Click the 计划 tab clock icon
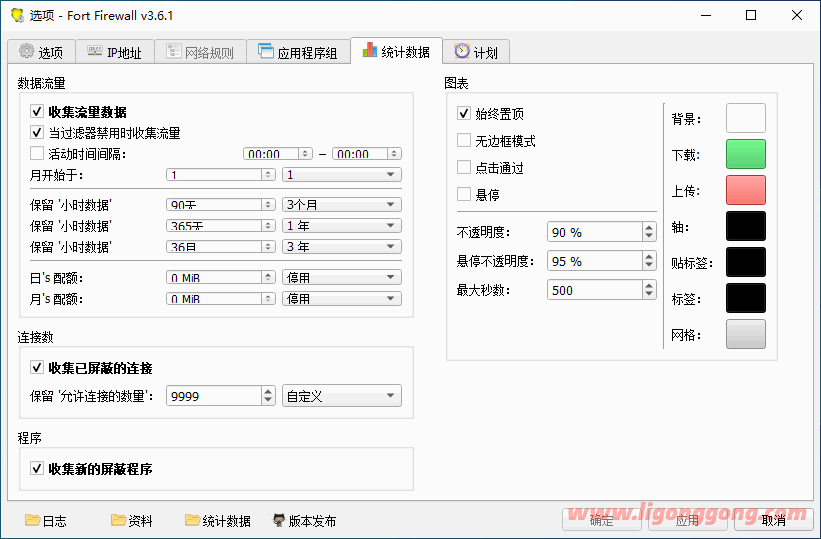The width and height of the screenshot is (821, 539). (461, 52)
